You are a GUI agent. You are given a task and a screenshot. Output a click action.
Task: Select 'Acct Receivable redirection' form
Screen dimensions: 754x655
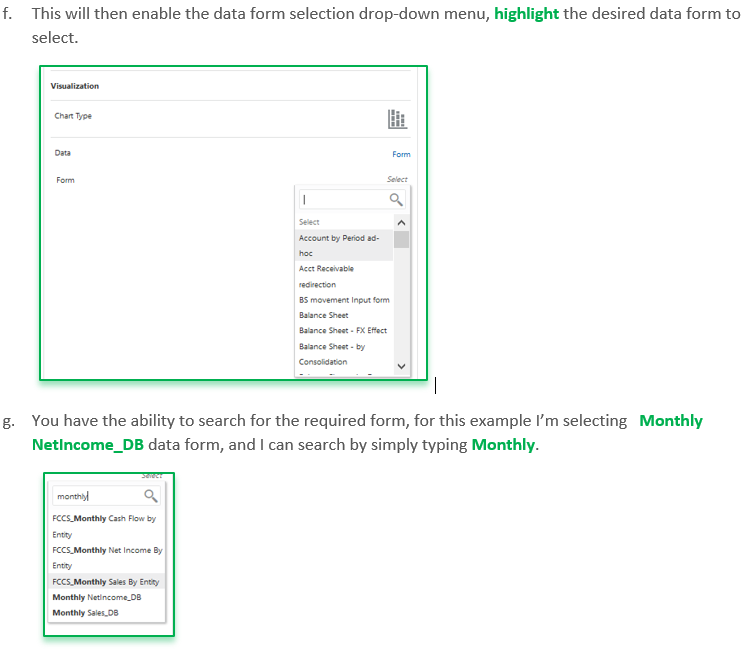coord(344,277)
